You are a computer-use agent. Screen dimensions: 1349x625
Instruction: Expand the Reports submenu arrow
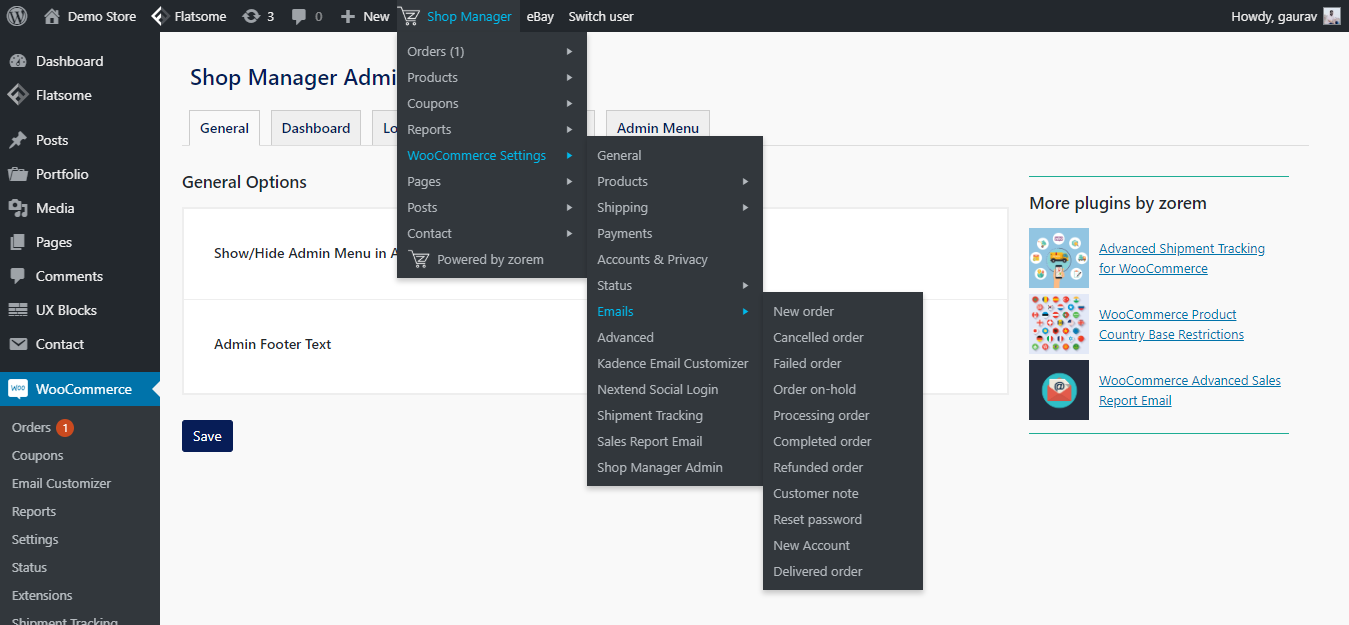tap(569, 129)
